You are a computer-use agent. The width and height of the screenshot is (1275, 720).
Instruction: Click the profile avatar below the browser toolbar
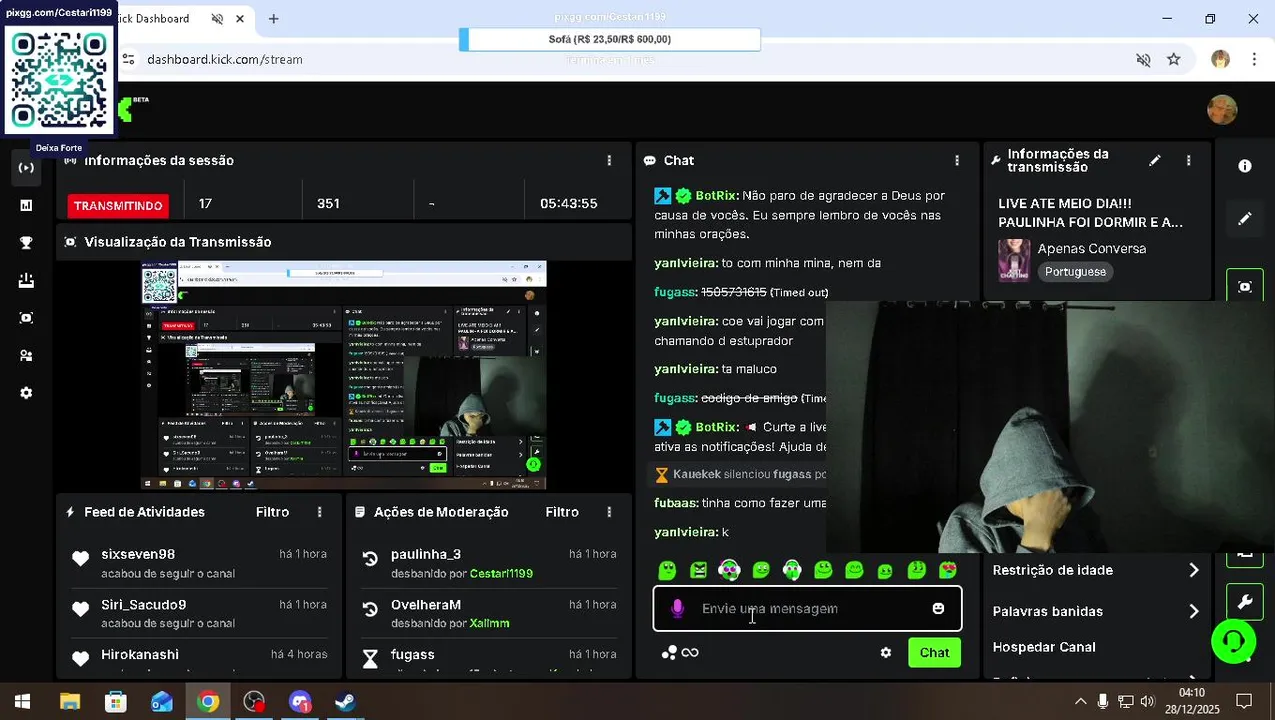pyautogui.click(x=1222, y=109)
